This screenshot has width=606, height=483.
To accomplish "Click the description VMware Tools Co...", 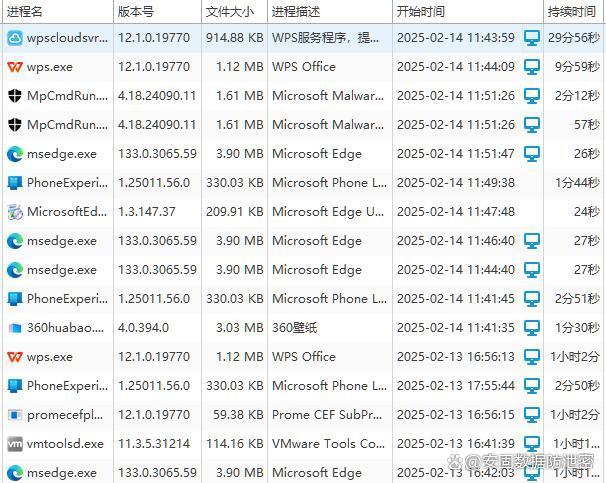I will [x=329, y=444].
